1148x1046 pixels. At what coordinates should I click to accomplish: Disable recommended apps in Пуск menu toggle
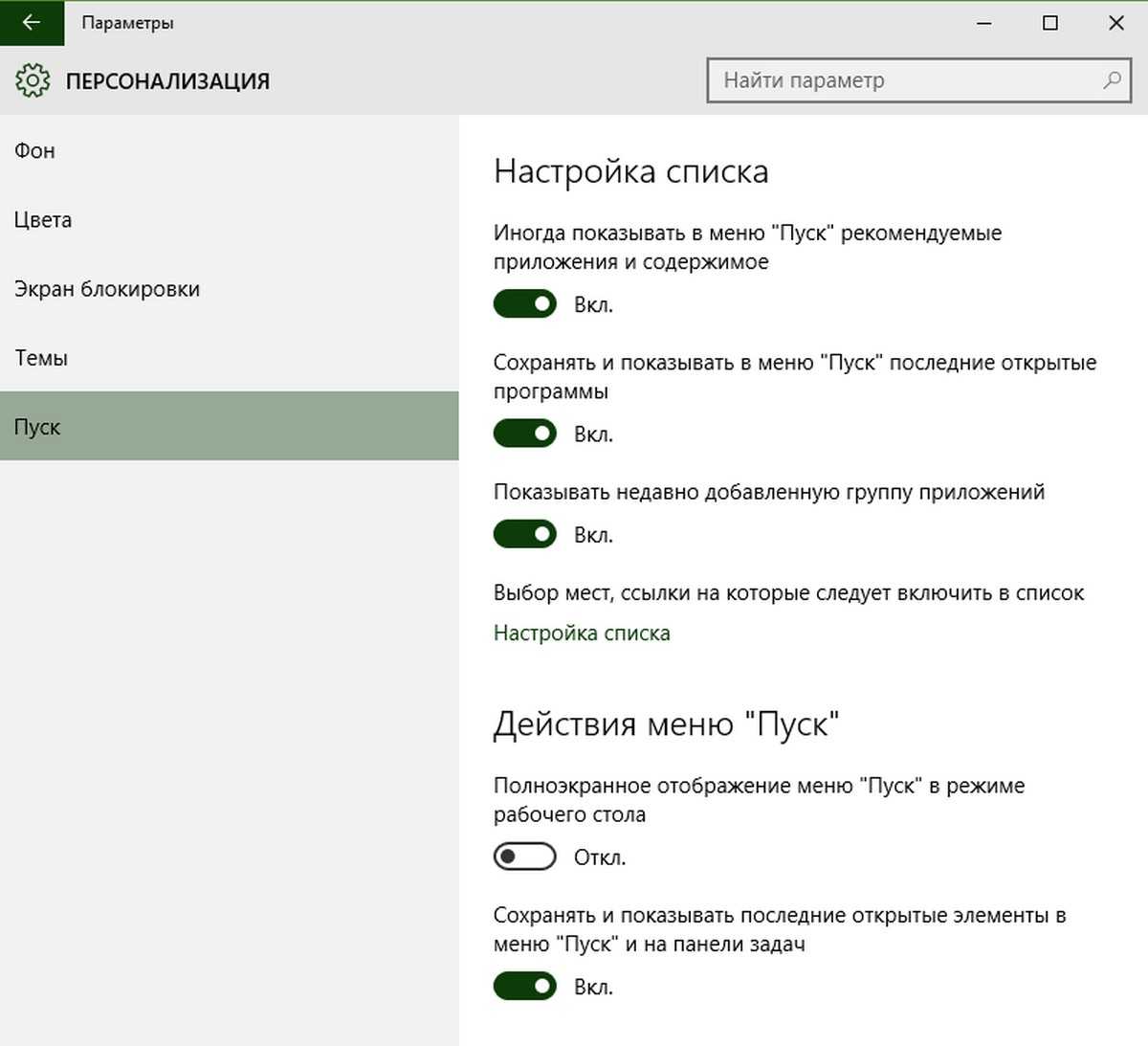(x=524, y=304)
